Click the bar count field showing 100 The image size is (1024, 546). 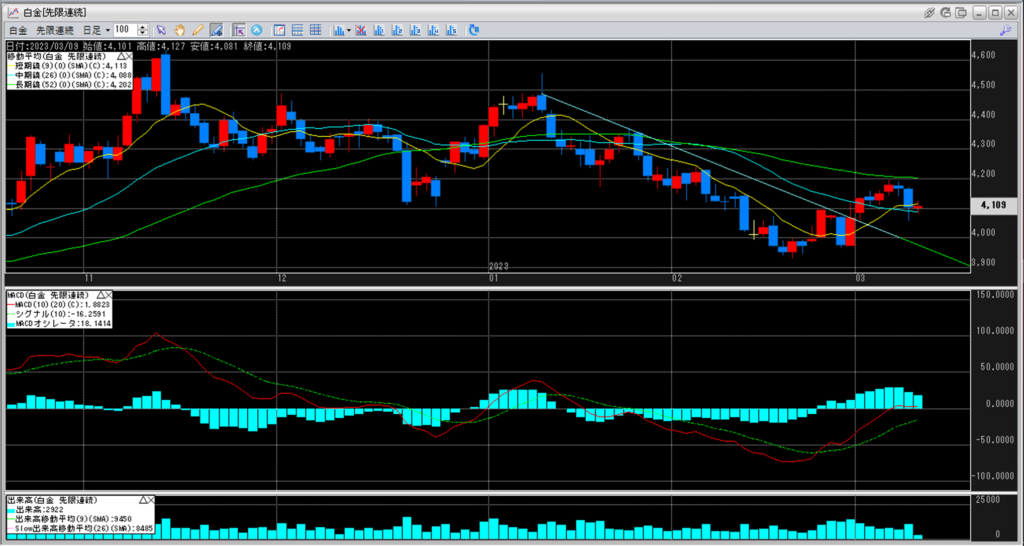click(123, 30)
